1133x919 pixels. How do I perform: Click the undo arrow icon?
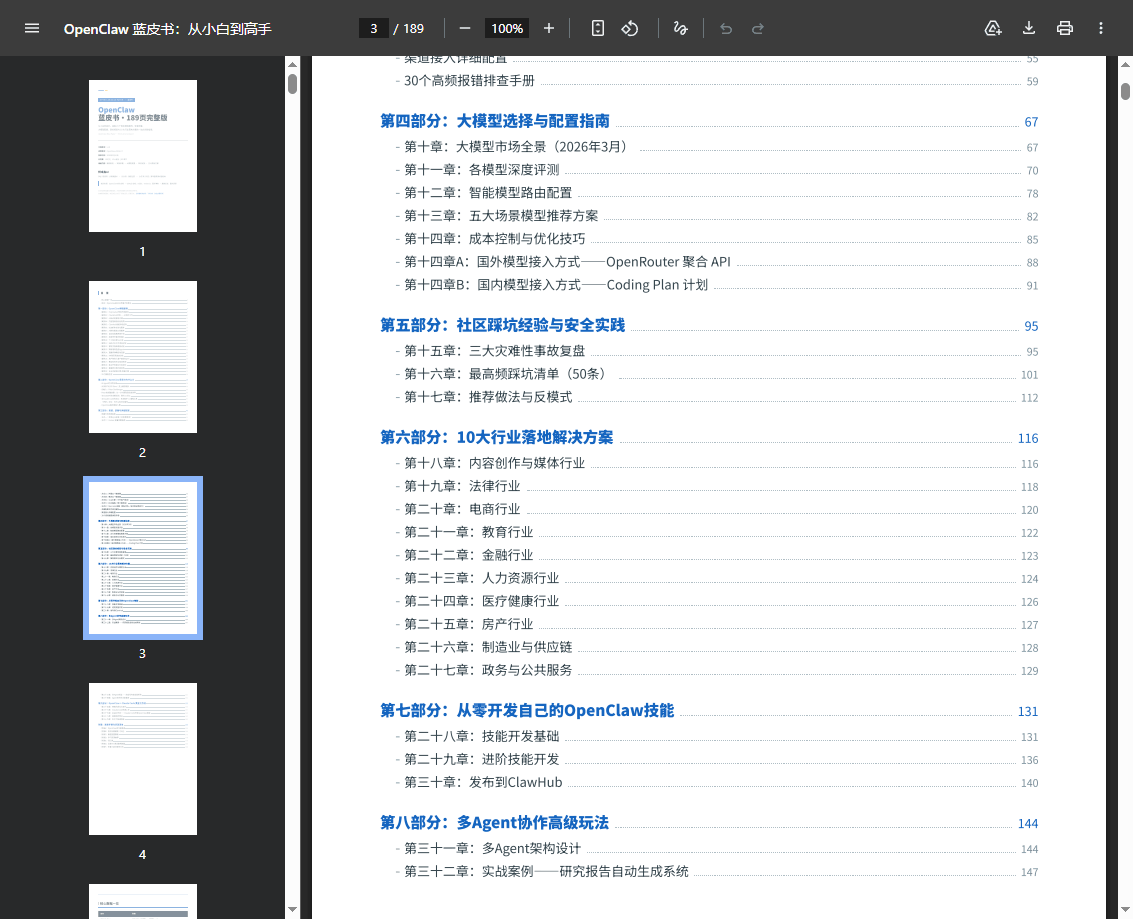(x=726, y=28)
